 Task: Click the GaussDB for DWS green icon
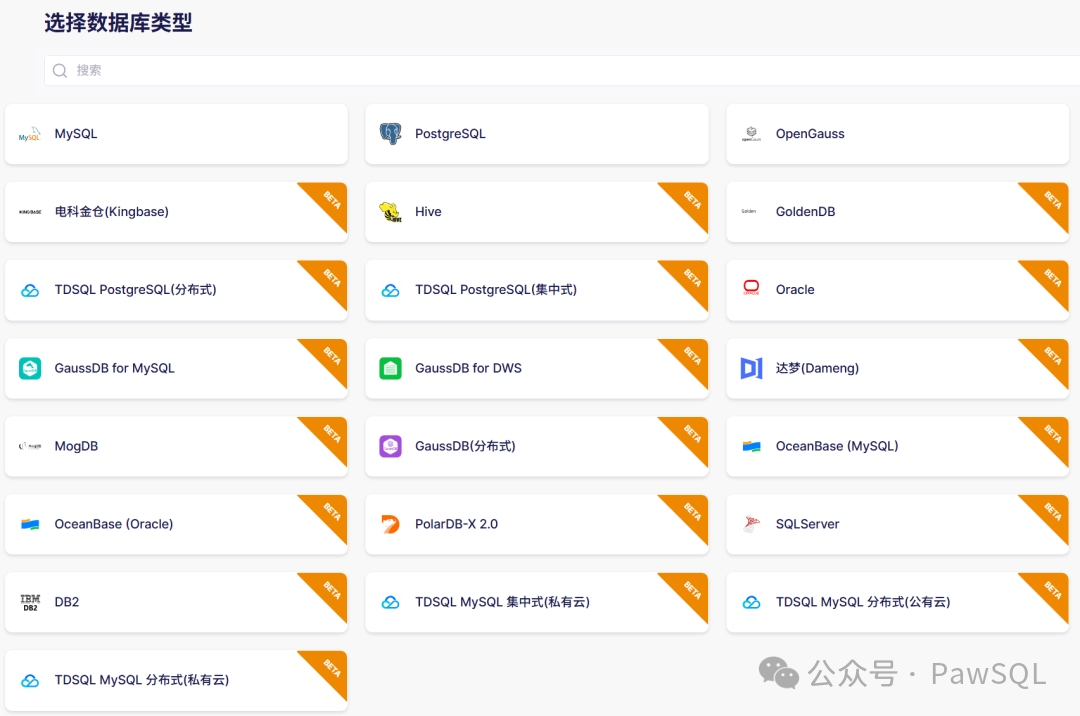tap(391, 368)
